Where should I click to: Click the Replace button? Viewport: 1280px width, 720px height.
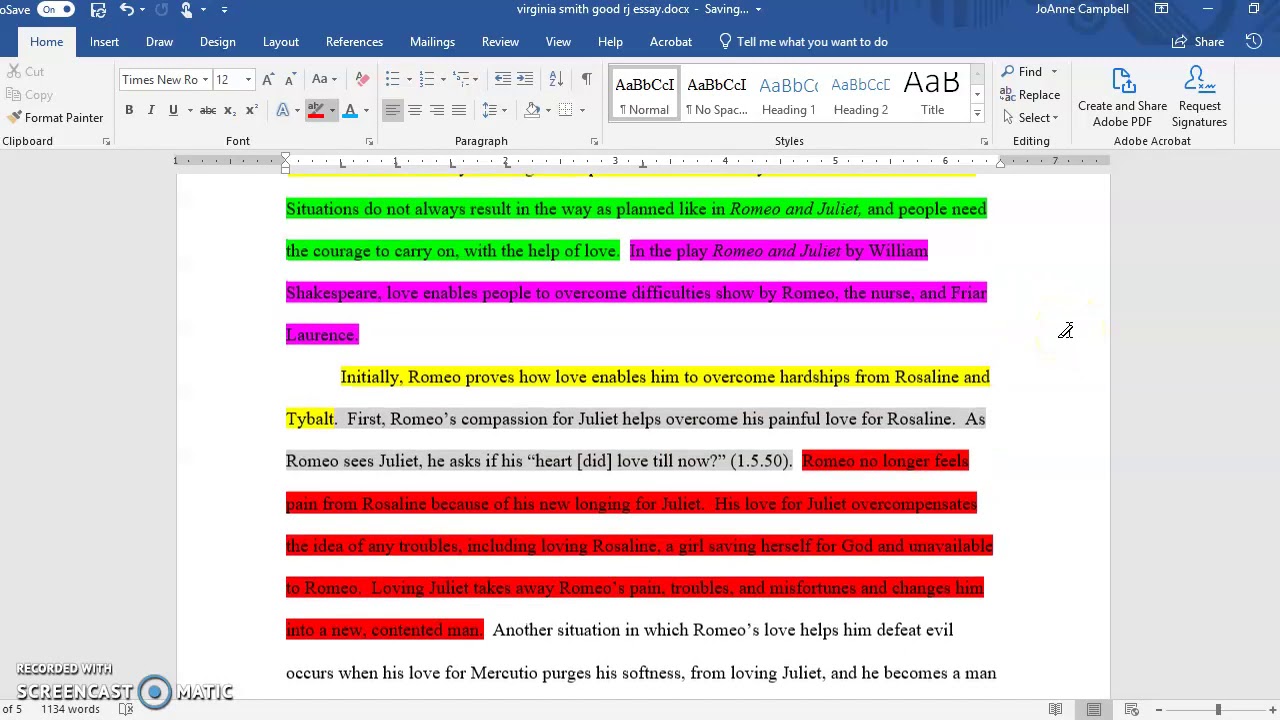[1031, 95]
